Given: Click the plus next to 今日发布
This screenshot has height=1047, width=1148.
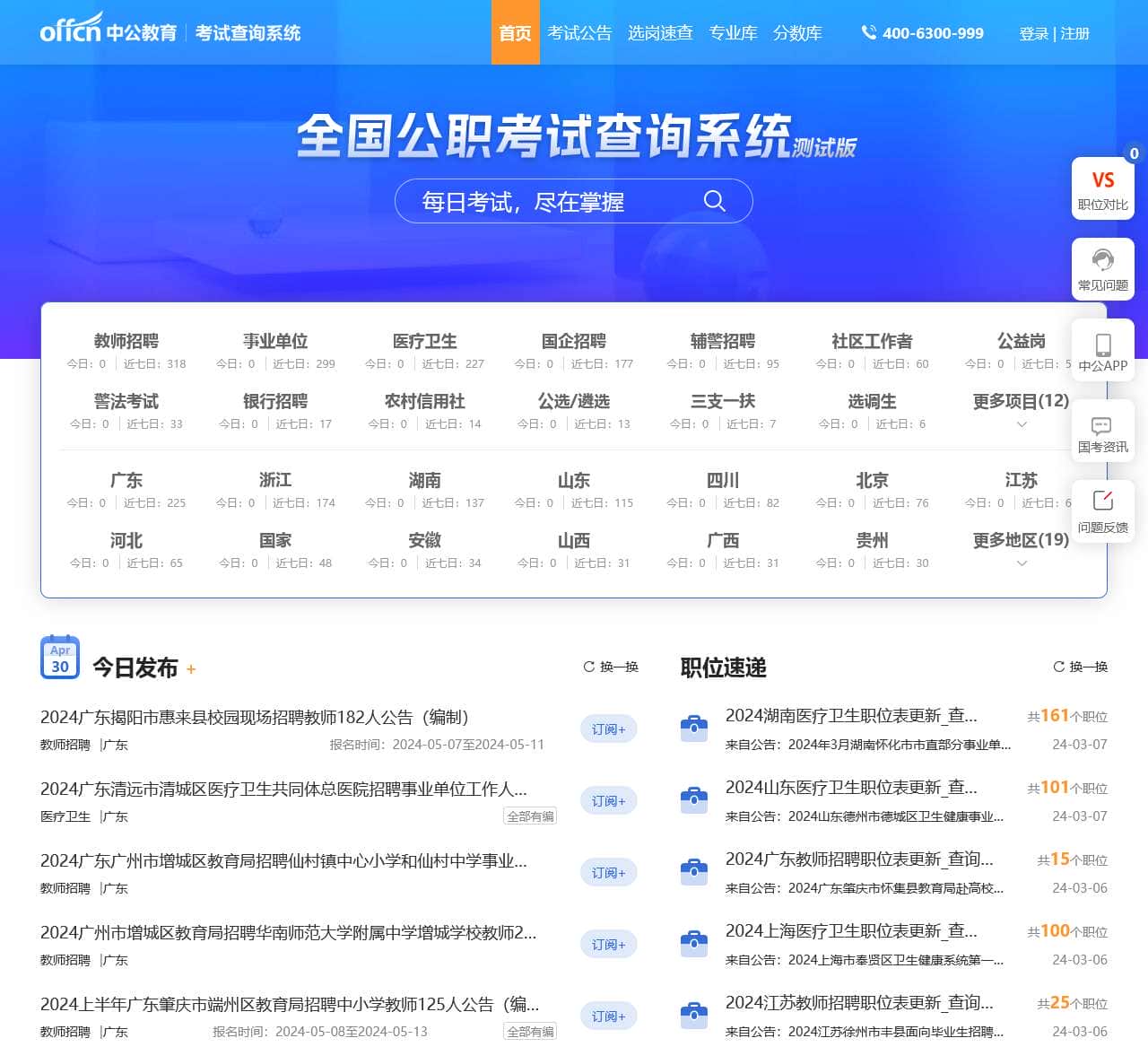Looking at the screenshot, I should (x=190, y=670).
